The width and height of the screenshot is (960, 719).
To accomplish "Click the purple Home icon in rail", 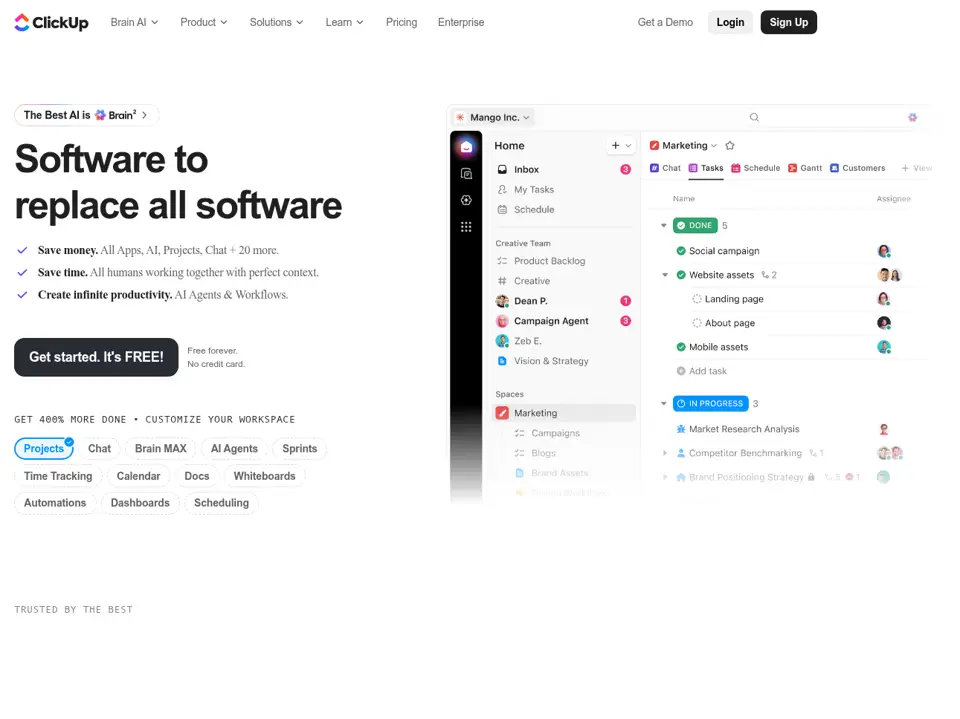I will point(466,146).
